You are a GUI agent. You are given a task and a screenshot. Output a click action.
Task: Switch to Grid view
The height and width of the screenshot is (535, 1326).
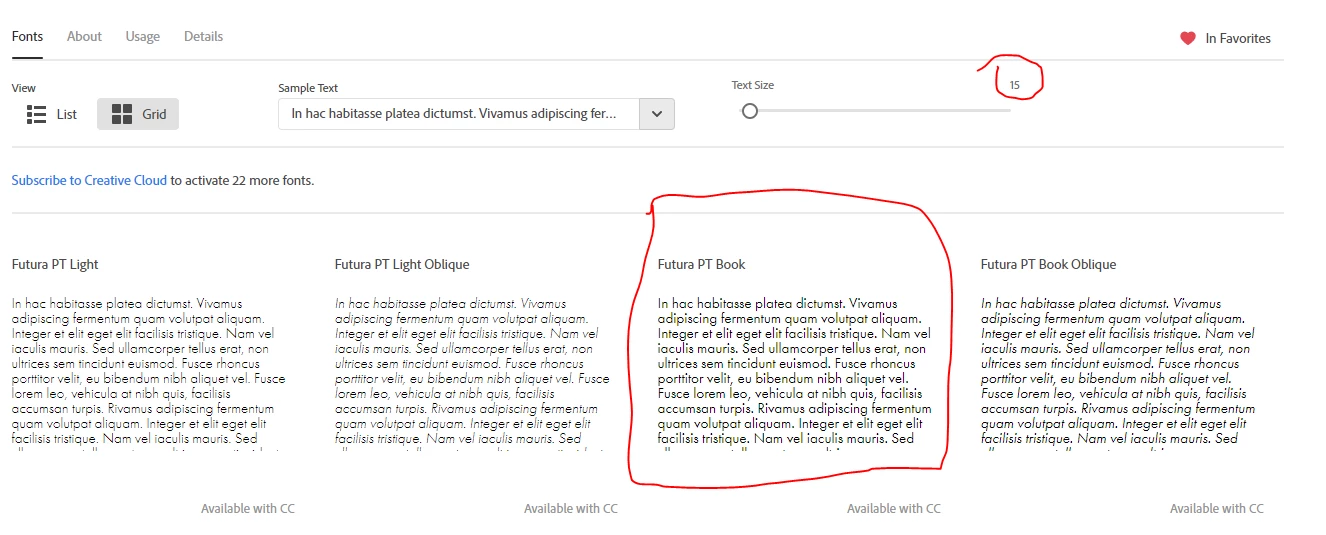(138, 114)
